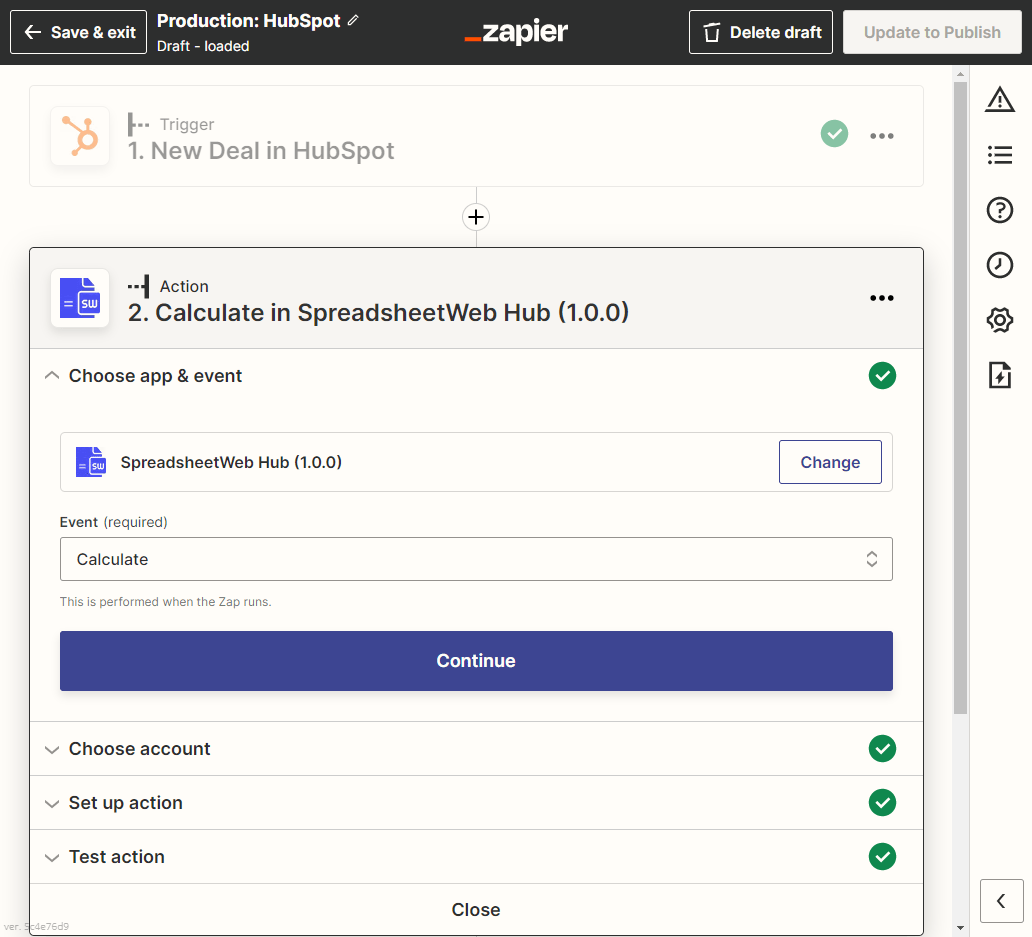The width and height of the screenshot is (1032, 937).
Task: Click Update to Publish button
Action: (x=932, y=32)
